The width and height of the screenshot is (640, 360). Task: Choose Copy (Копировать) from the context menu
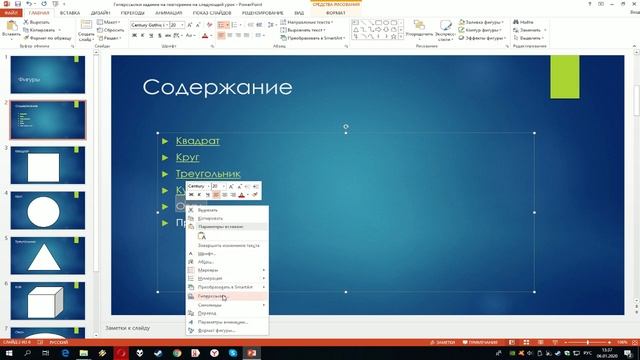[x=227, y=218]
